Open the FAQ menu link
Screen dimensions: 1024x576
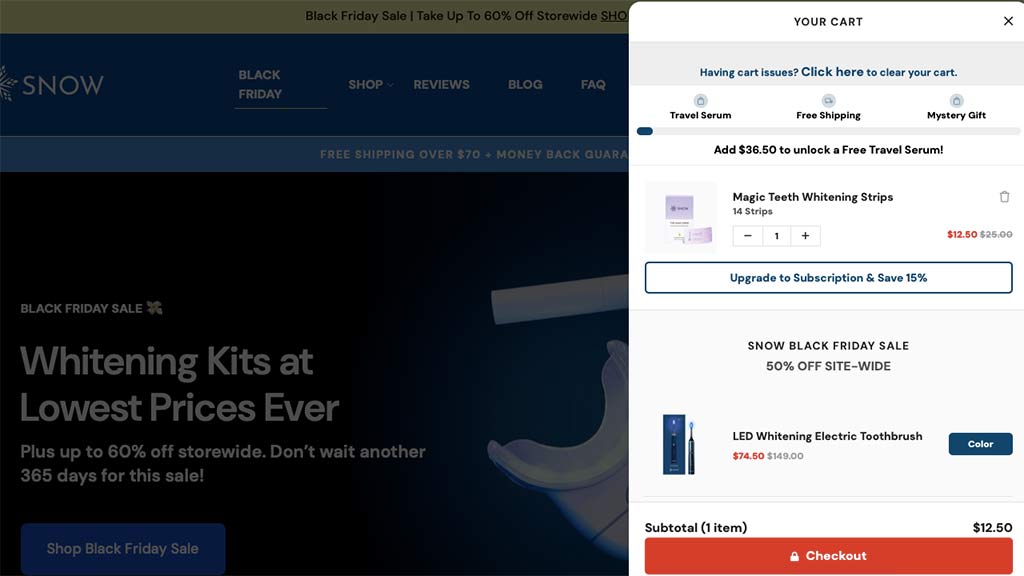point(593,85)
